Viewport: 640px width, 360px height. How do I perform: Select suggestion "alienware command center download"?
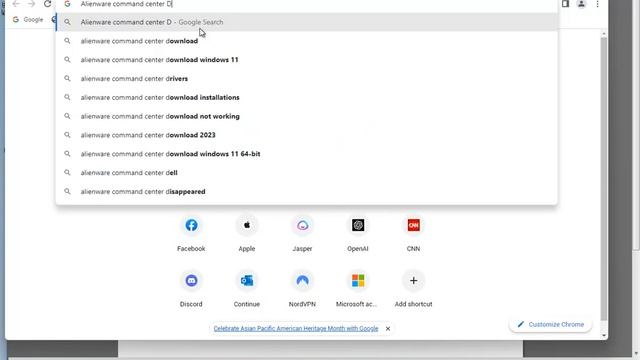pyautogui.click(x=307, y=41)
